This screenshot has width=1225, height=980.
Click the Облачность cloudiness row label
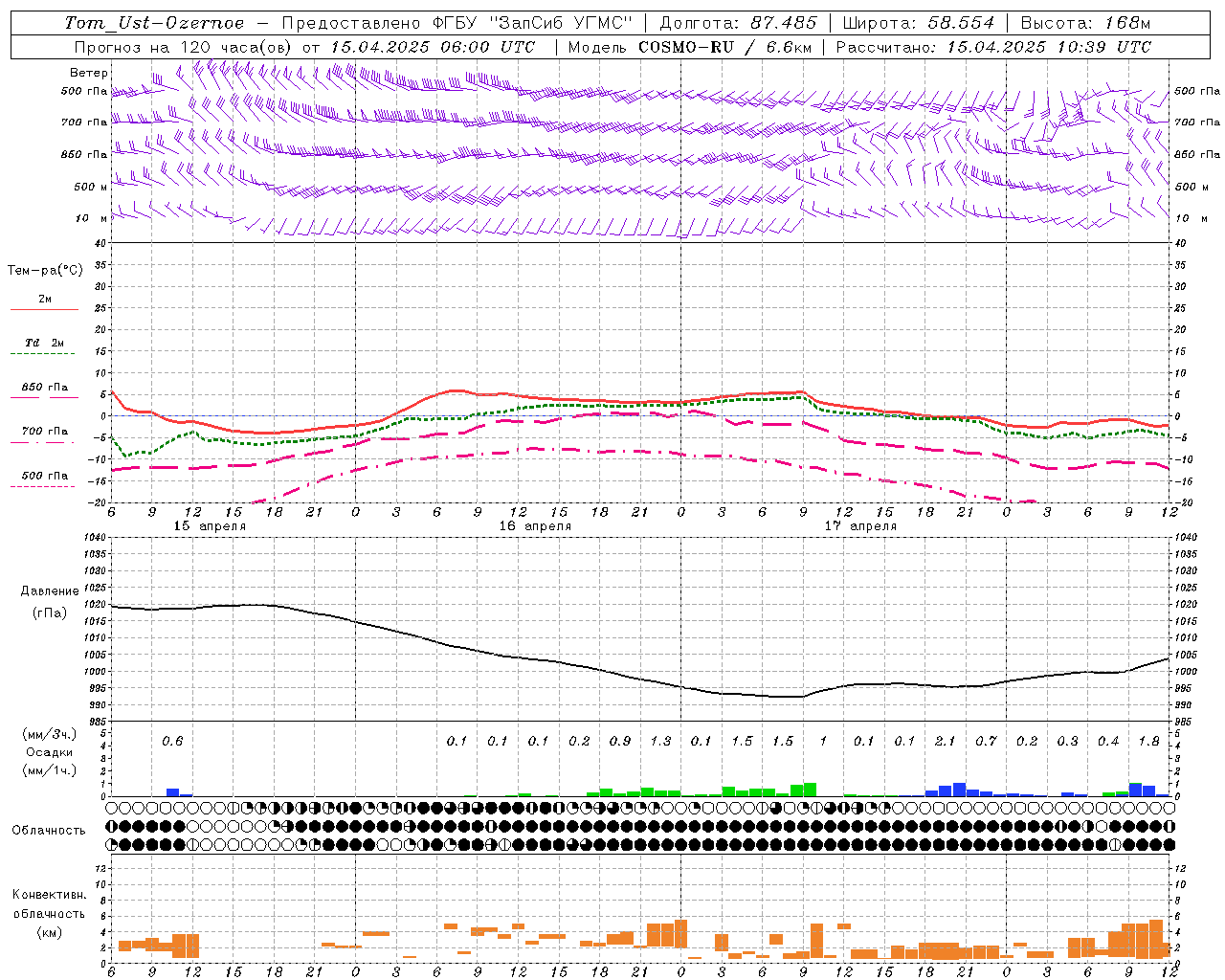[49, 830]
